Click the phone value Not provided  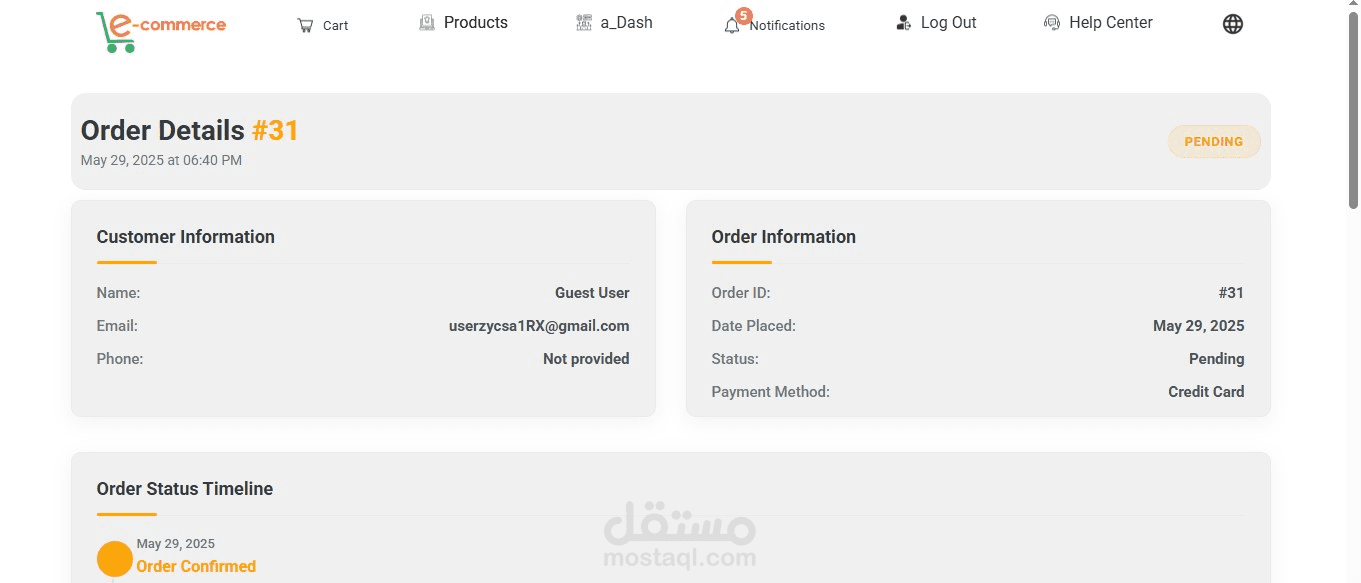(x=586, y=359)
